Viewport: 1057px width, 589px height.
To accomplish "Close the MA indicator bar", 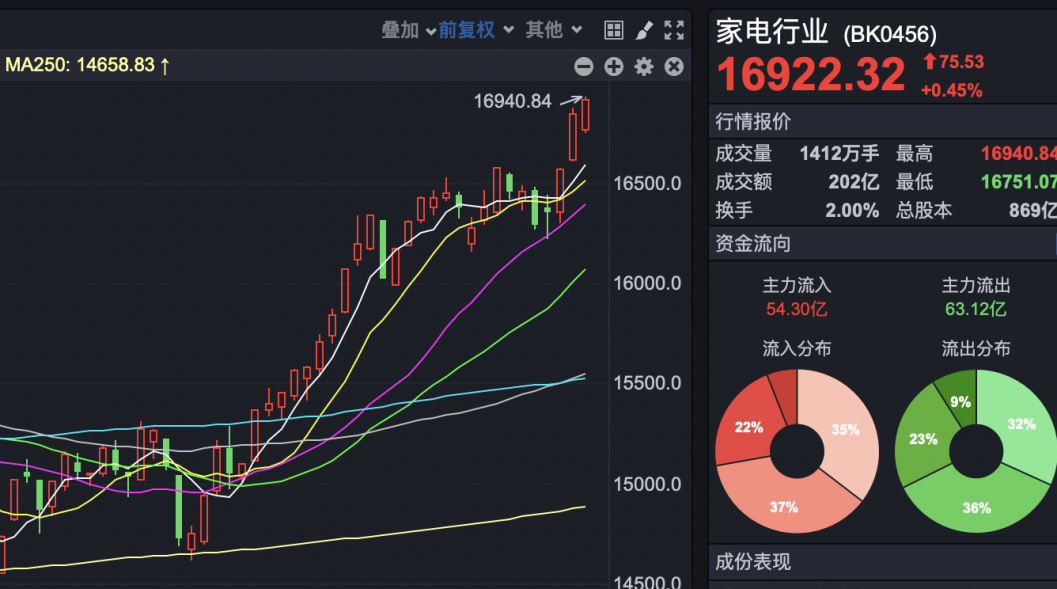I will 674,66.
